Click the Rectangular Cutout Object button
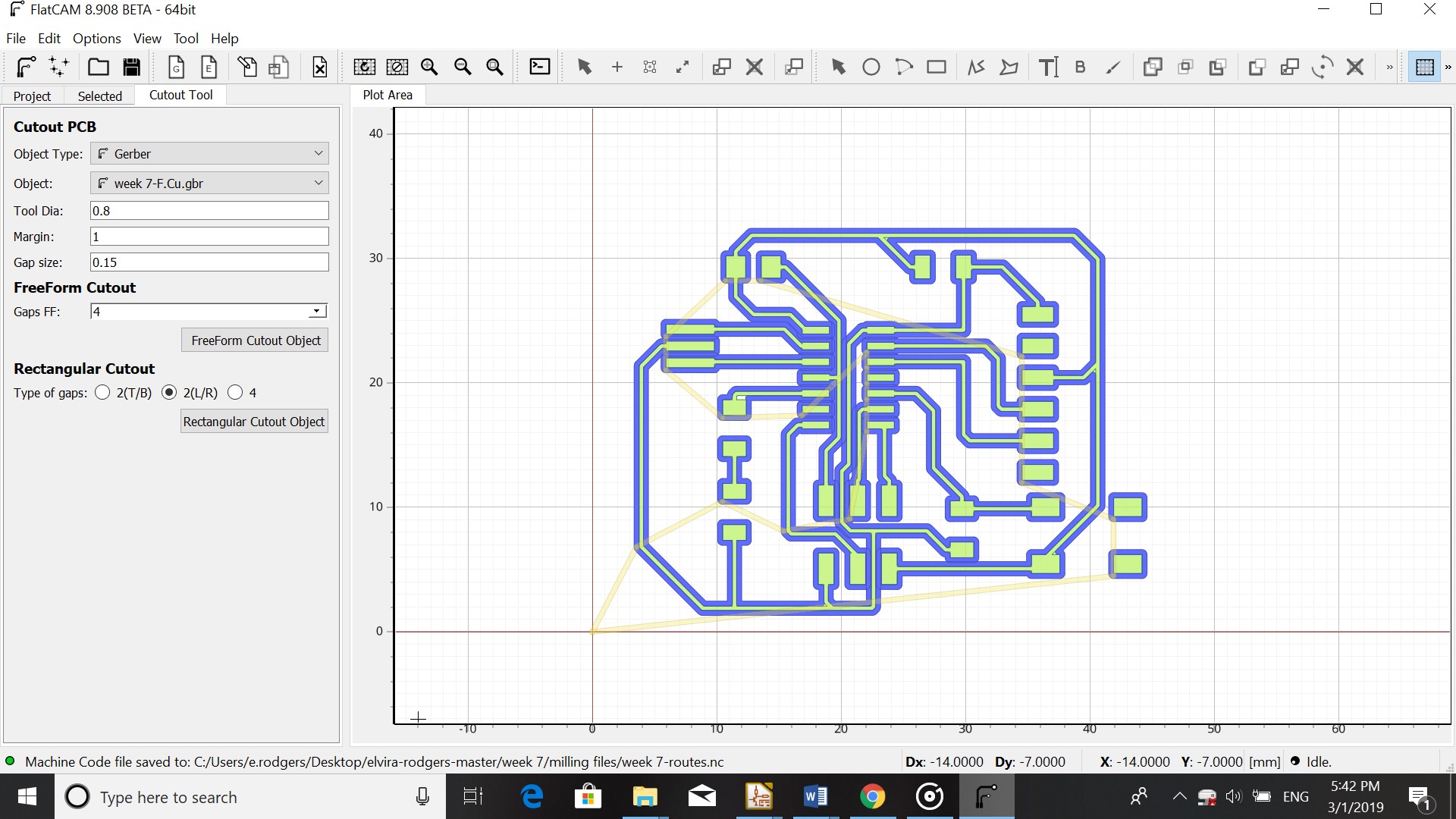Screen dimensions: 1456x819 click(254, 422)
